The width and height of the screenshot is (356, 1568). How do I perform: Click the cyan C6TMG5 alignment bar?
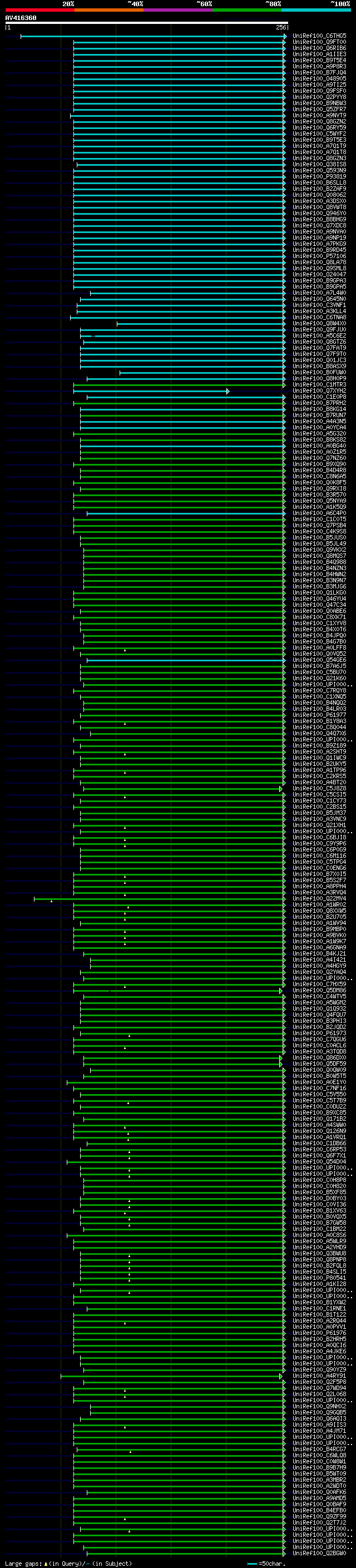[x=152, y=37]
